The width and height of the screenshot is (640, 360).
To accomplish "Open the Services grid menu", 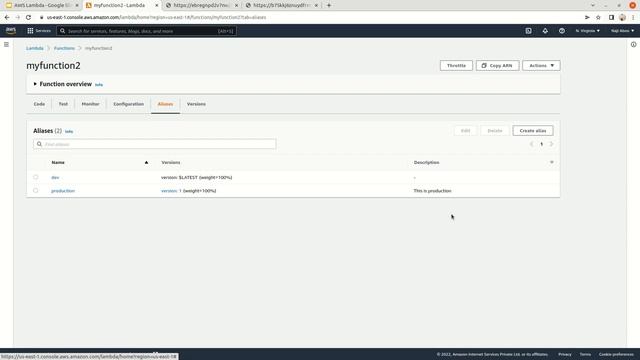I will pyautogui.click(x=39, y=31).
